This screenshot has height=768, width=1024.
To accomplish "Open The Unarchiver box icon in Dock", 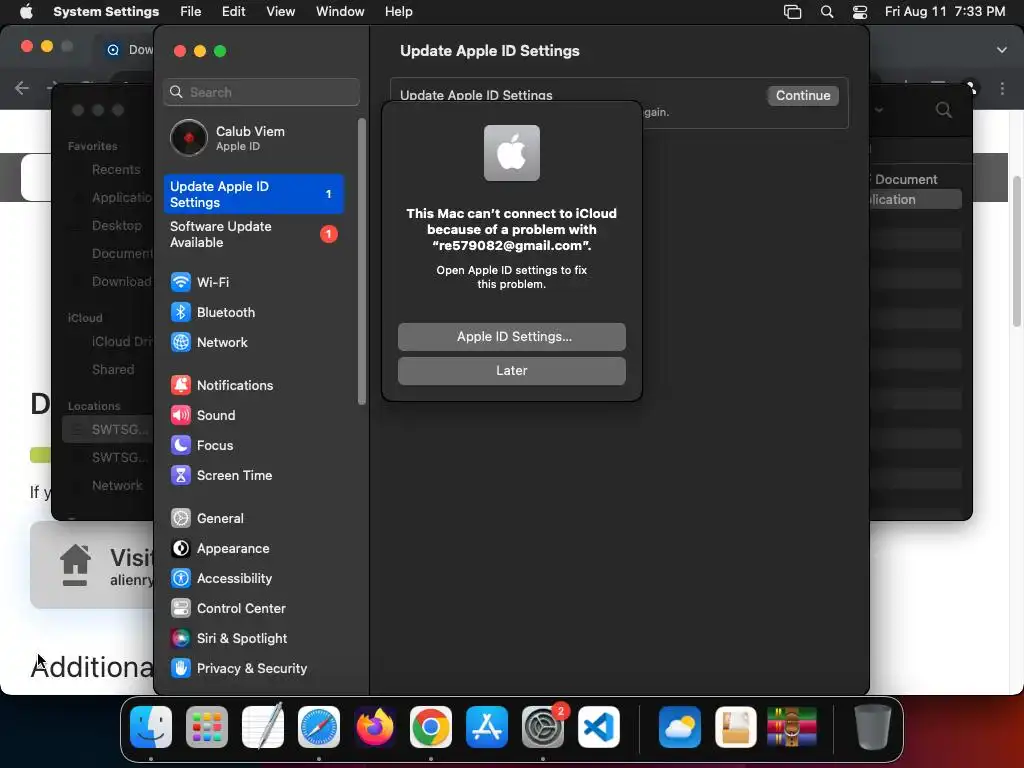I will point(736,727).
